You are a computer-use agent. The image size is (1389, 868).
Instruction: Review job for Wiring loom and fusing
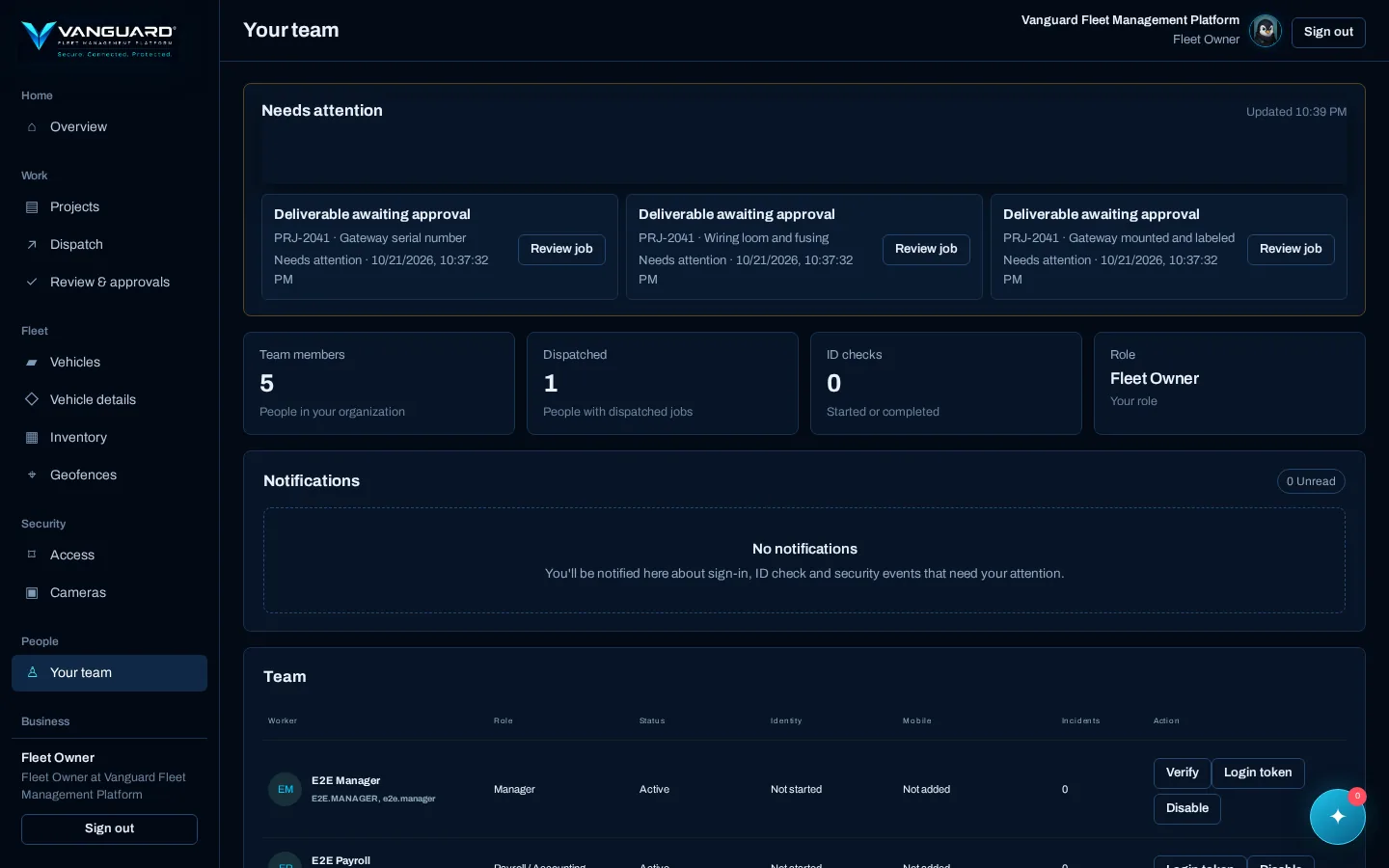[926, 249]
